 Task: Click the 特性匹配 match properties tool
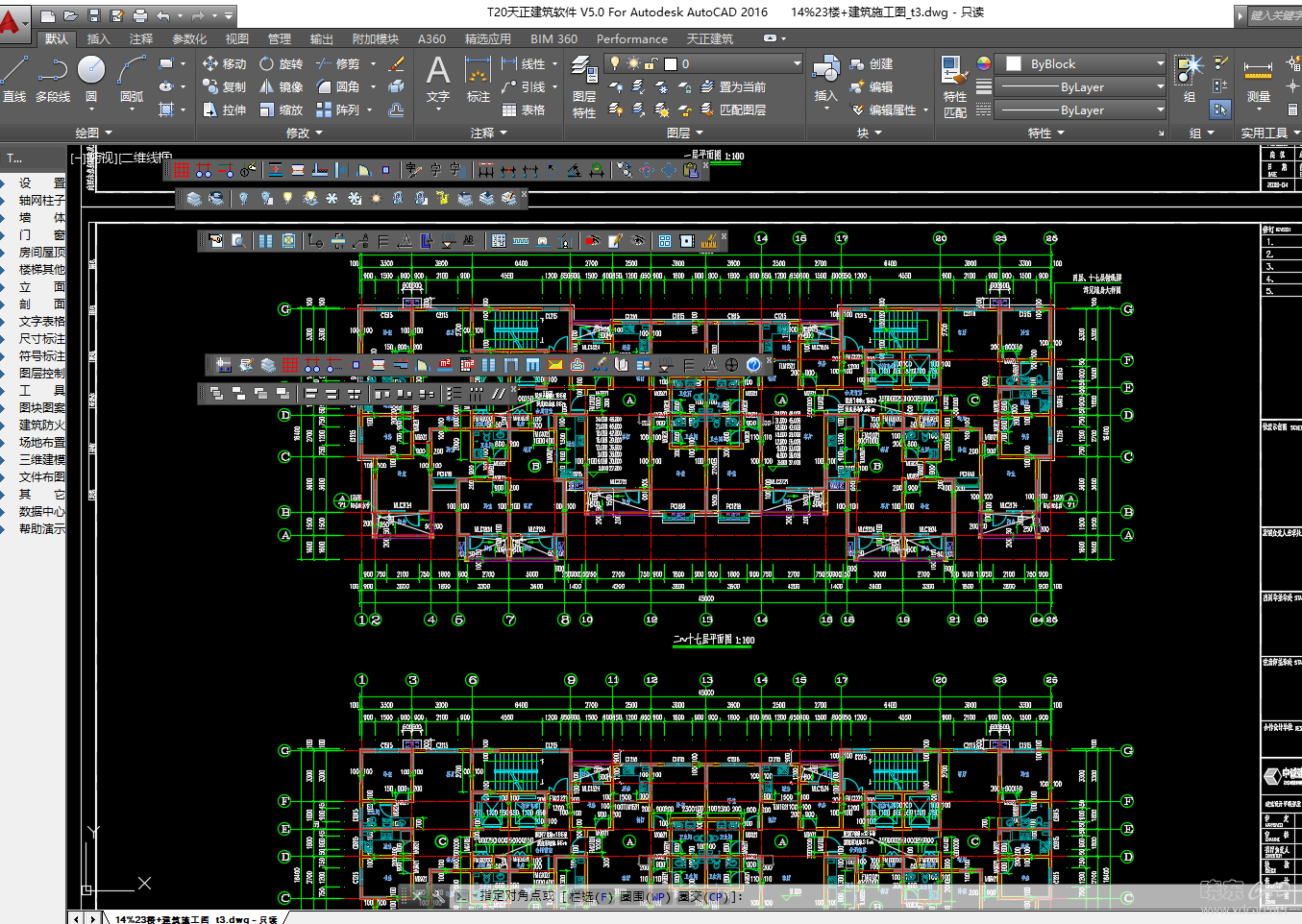(x=955, y=86)
